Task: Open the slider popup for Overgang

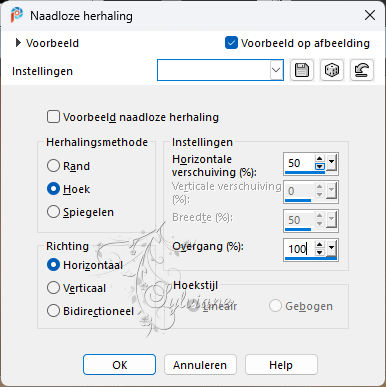Action: 331,248
